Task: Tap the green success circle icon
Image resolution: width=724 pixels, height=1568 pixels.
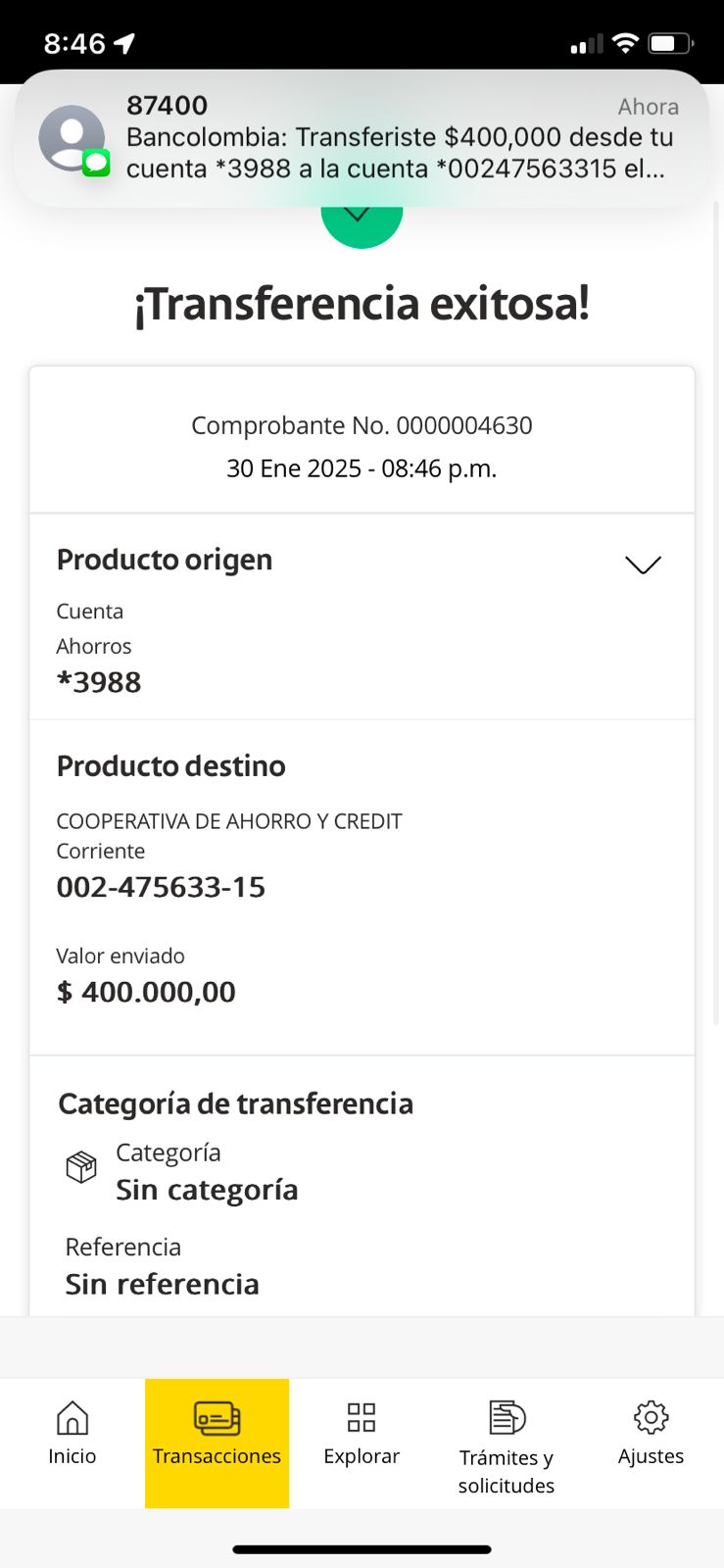Action: 362,223
